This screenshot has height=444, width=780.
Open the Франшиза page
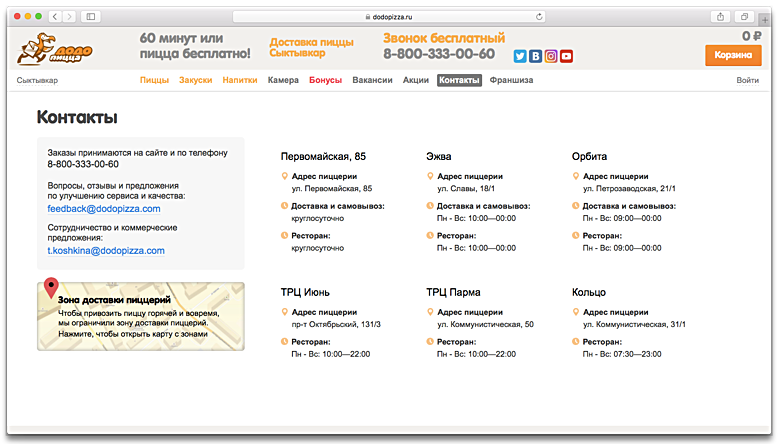(x=511, y=80)
